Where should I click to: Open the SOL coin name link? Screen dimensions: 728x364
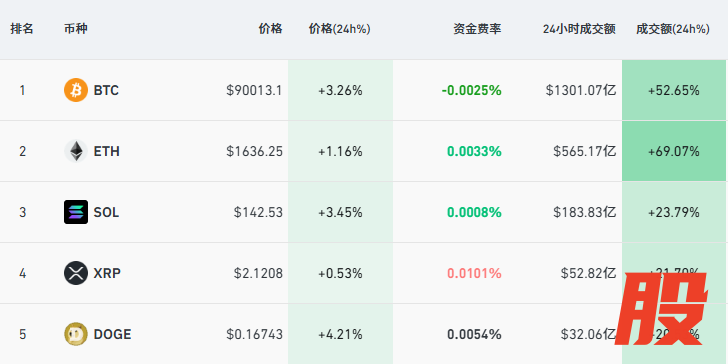click(106, 212)
